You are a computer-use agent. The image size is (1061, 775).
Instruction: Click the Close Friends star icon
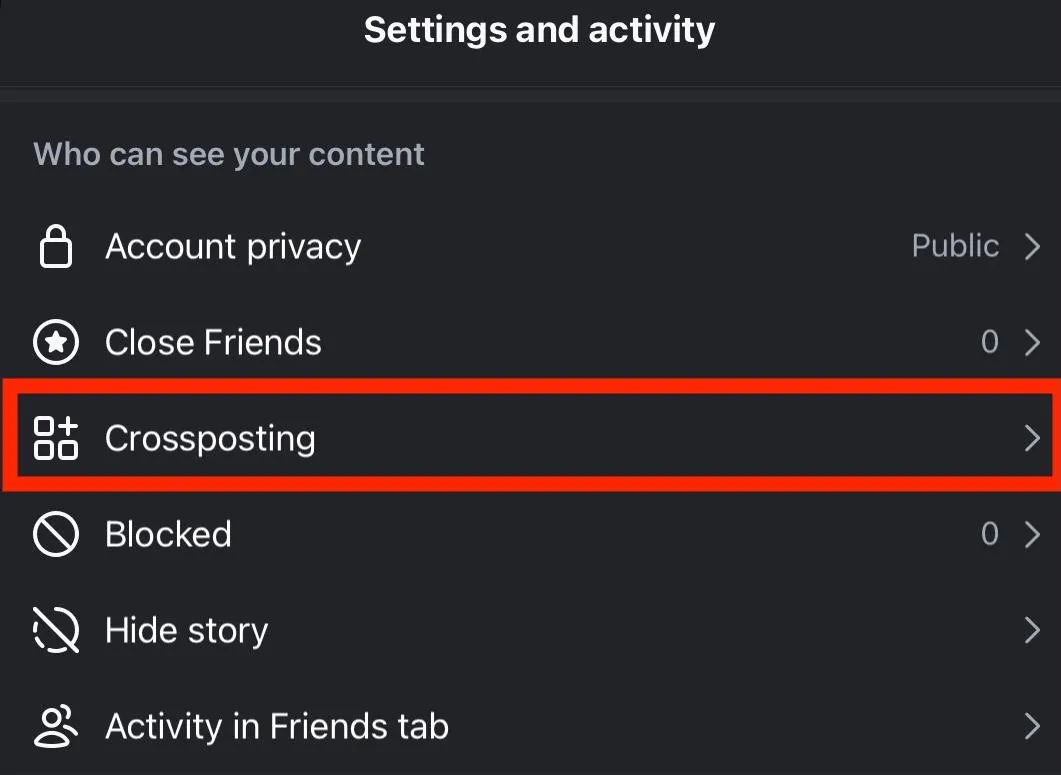tap(56, 343)
